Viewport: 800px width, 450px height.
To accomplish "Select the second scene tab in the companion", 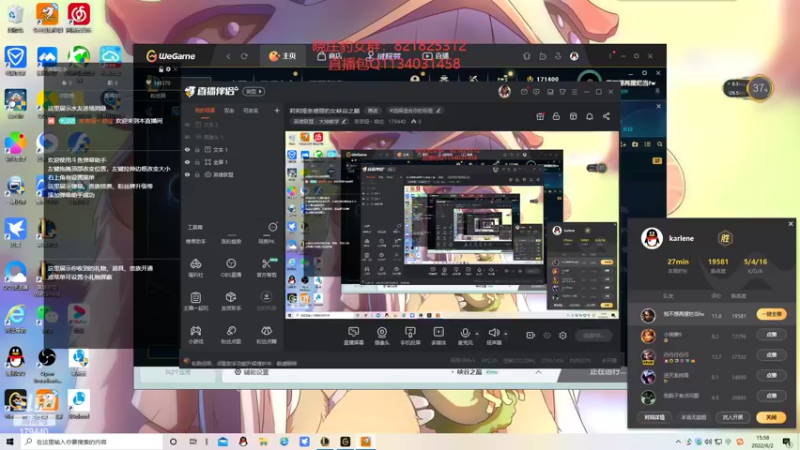I will (229, 110).
